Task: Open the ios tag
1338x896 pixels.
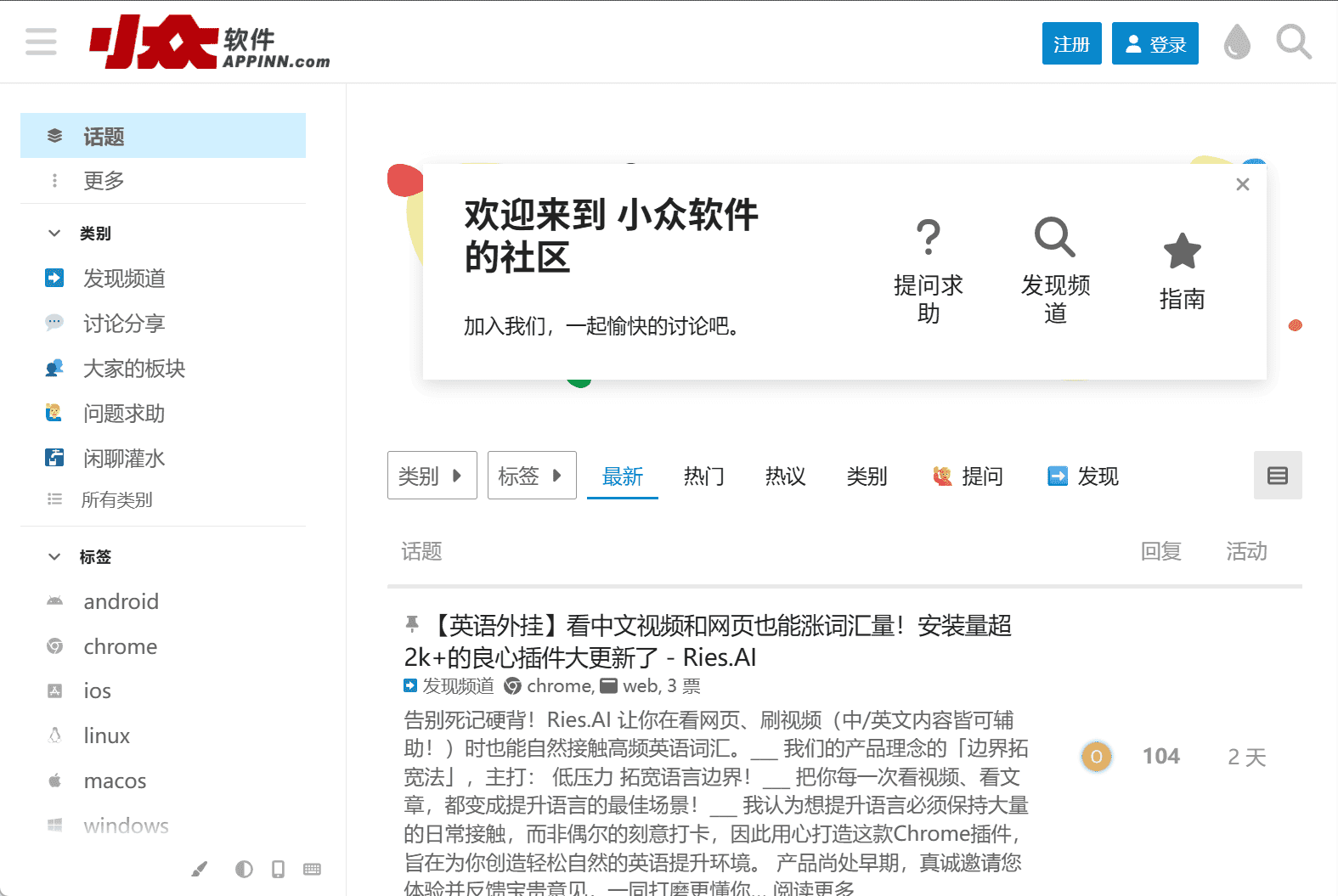Action: pos(163,690)
